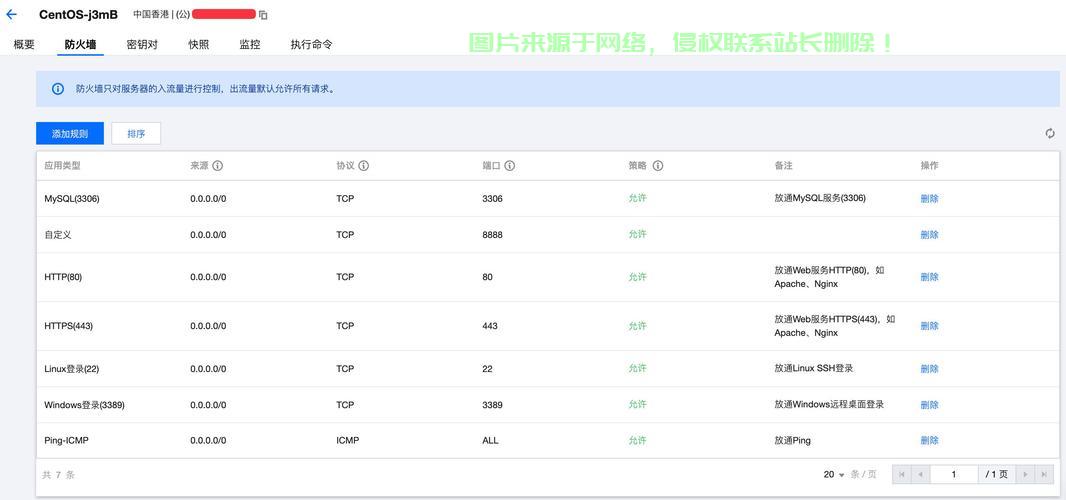
Task: Copy the public IP address icon
Action: coord(263,14)
